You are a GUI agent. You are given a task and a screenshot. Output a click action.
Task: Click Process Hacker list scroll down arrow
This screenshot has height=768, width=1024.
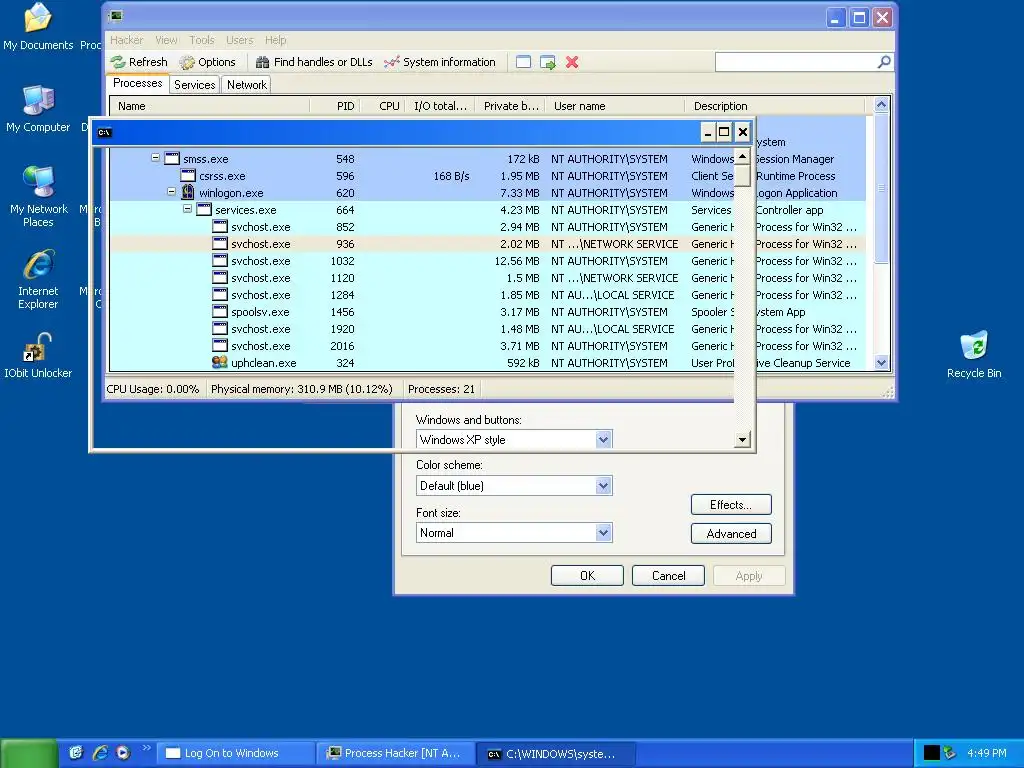pyautogui.click(x=881, y=363)
